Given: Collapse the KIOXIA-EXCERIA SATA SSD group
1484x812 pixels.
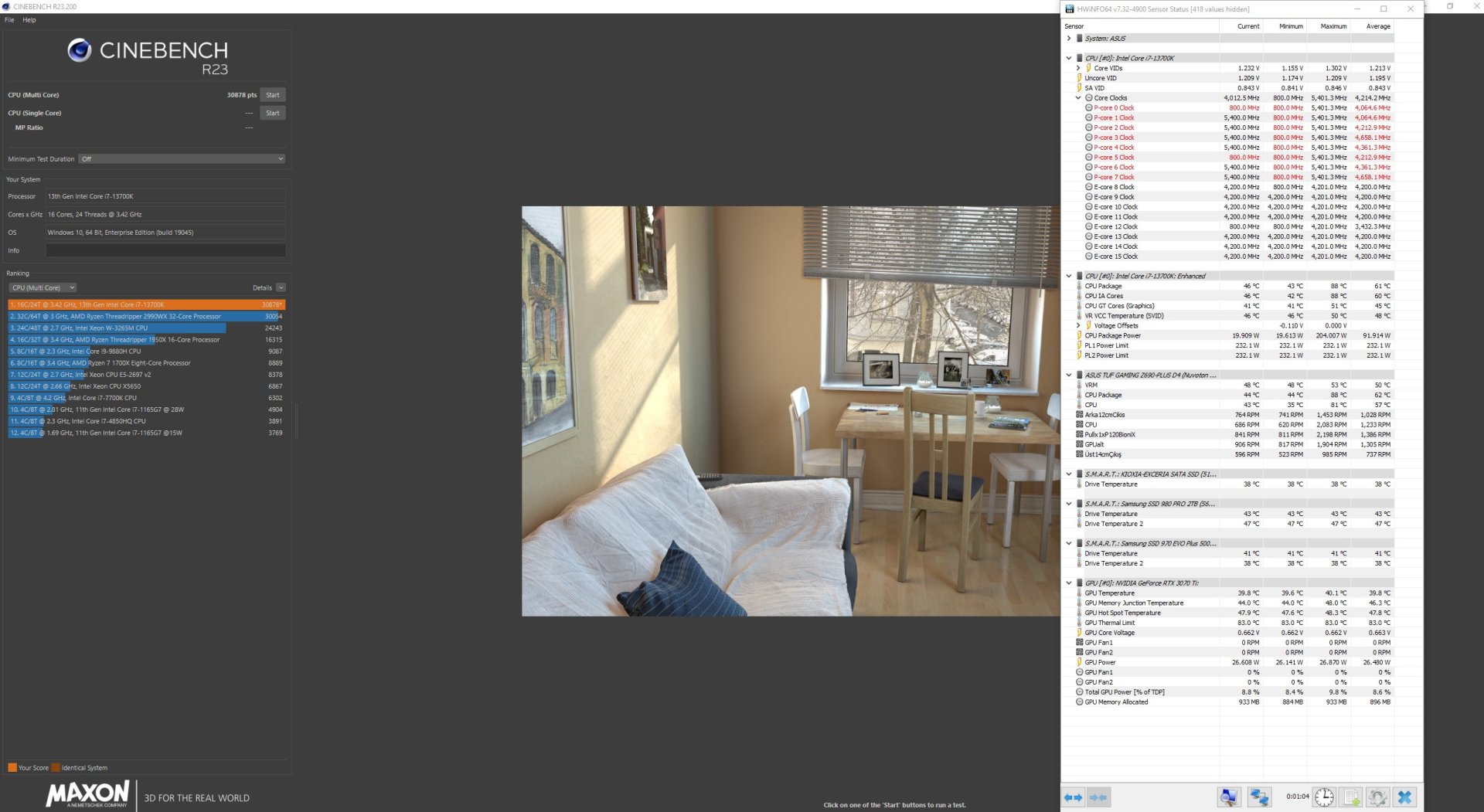Looking at the screenshot, I should click(x=1069, y=474).
